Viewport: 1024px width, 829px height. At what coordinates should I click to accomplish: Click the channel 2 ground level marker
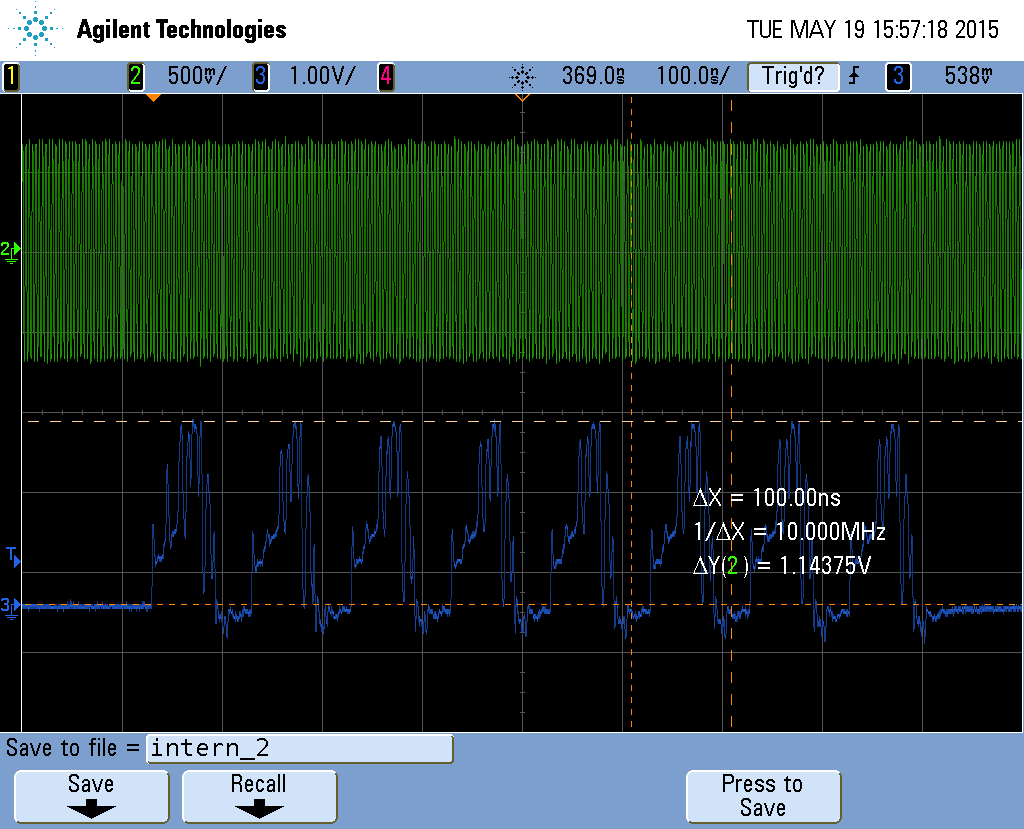pyautogui.click(x=10, y=252)
